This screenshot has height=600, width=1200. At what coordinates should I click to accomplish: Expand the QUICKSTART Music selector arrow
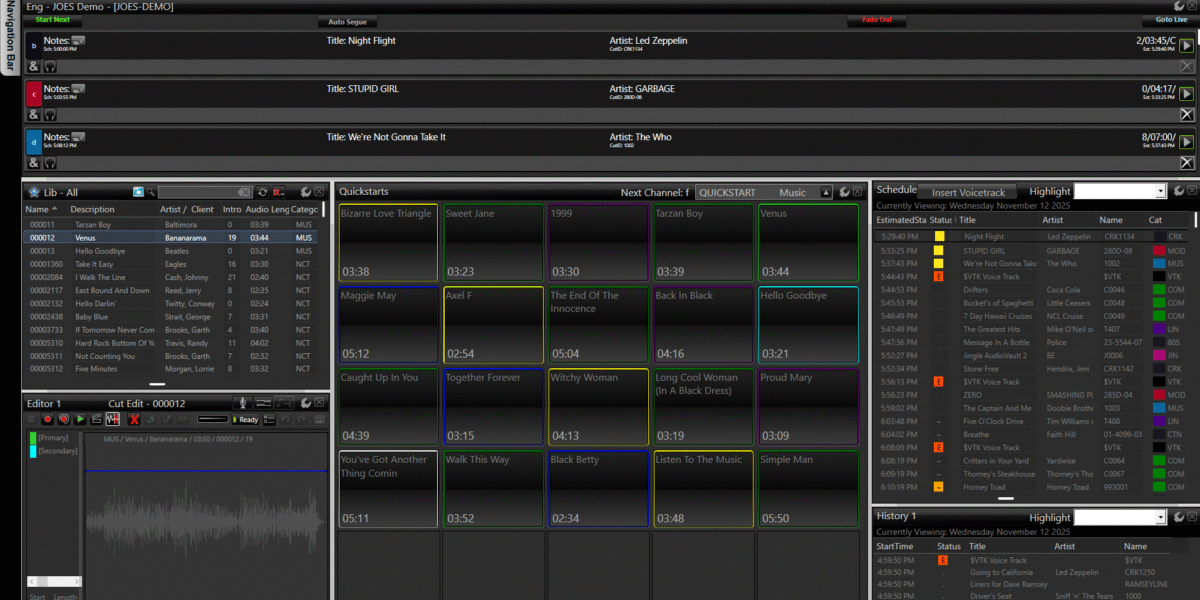point(825,193)
